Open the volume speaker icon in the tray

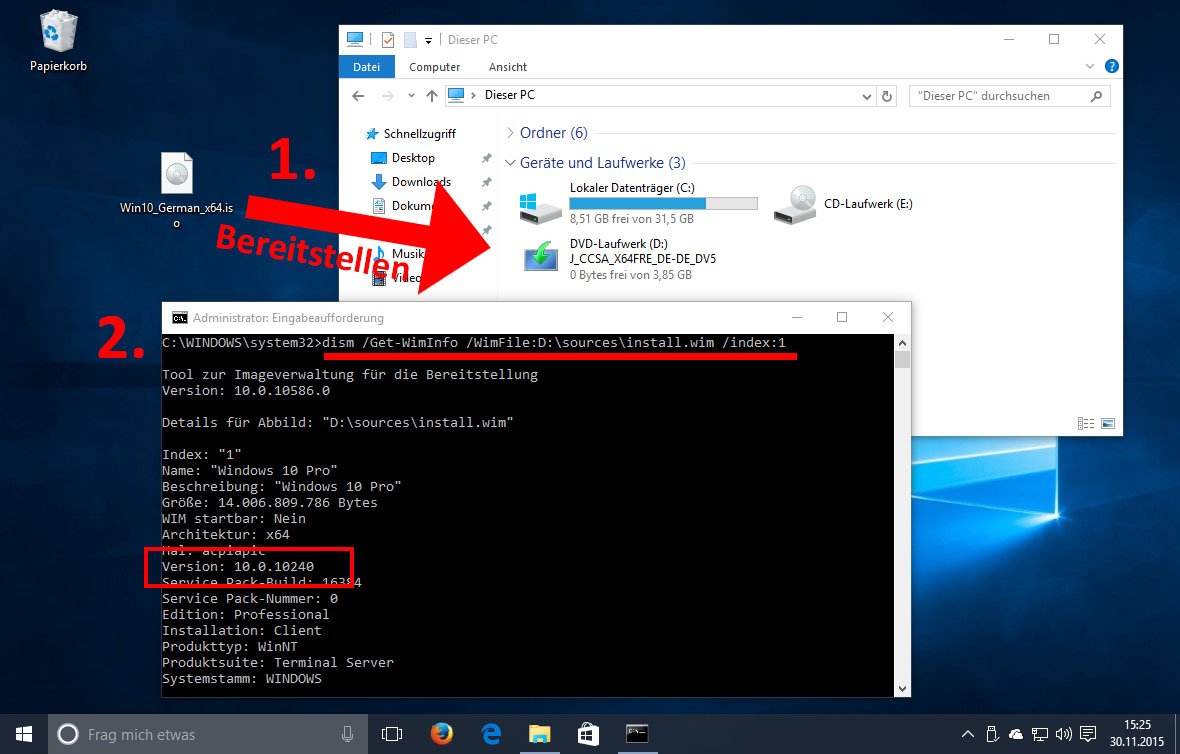coord(1063,733)
